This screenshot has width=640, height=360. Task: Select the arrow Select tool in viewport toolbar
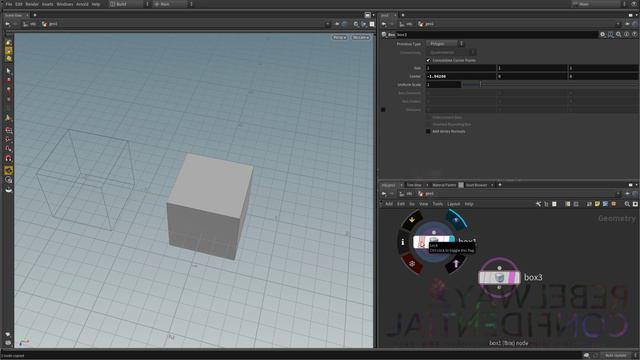pyautogui.click(x=9, y=71)
